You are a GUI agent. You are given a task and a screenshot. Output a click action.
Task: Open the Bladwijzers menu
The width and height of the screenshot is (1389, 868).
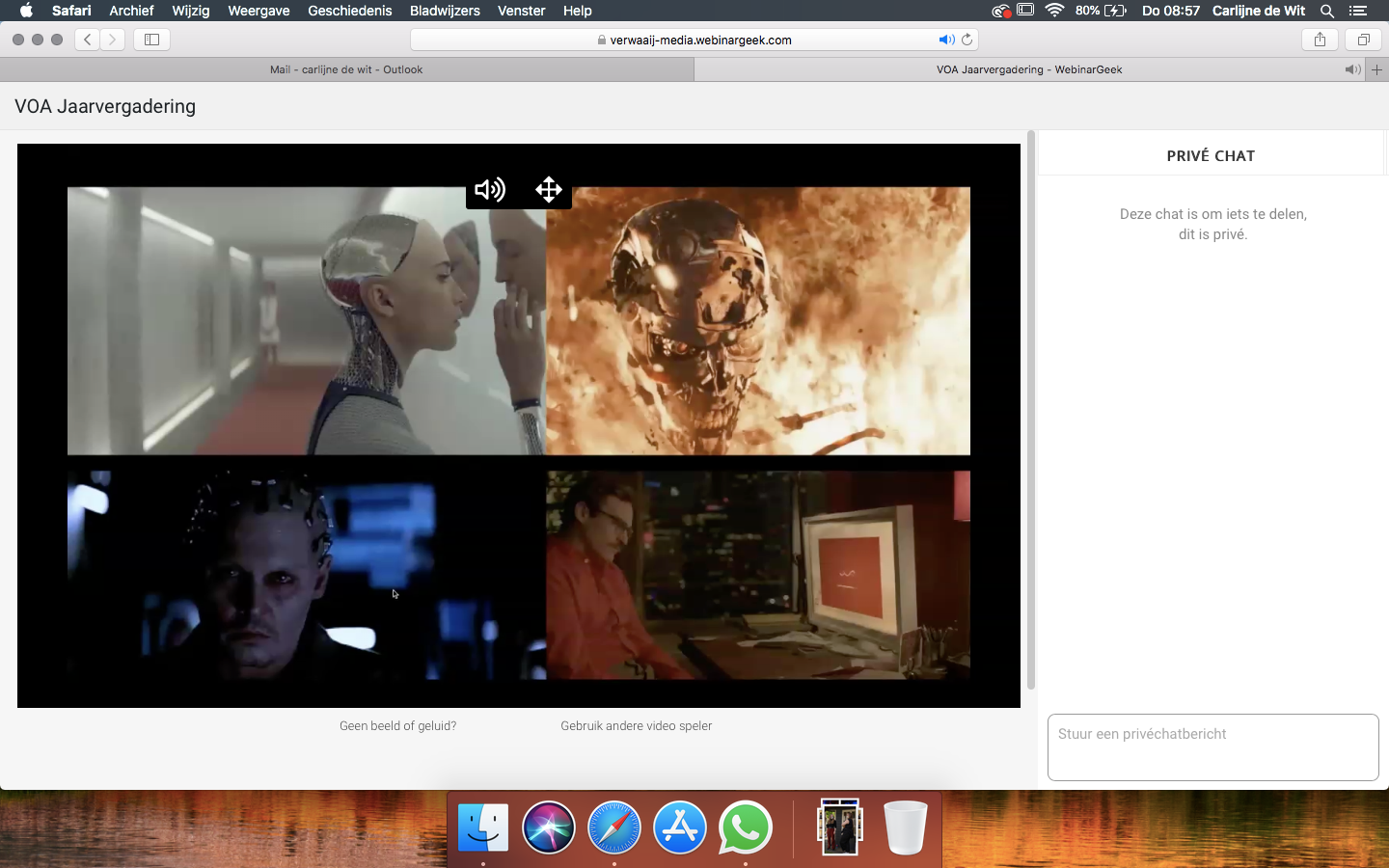(445, 11)
